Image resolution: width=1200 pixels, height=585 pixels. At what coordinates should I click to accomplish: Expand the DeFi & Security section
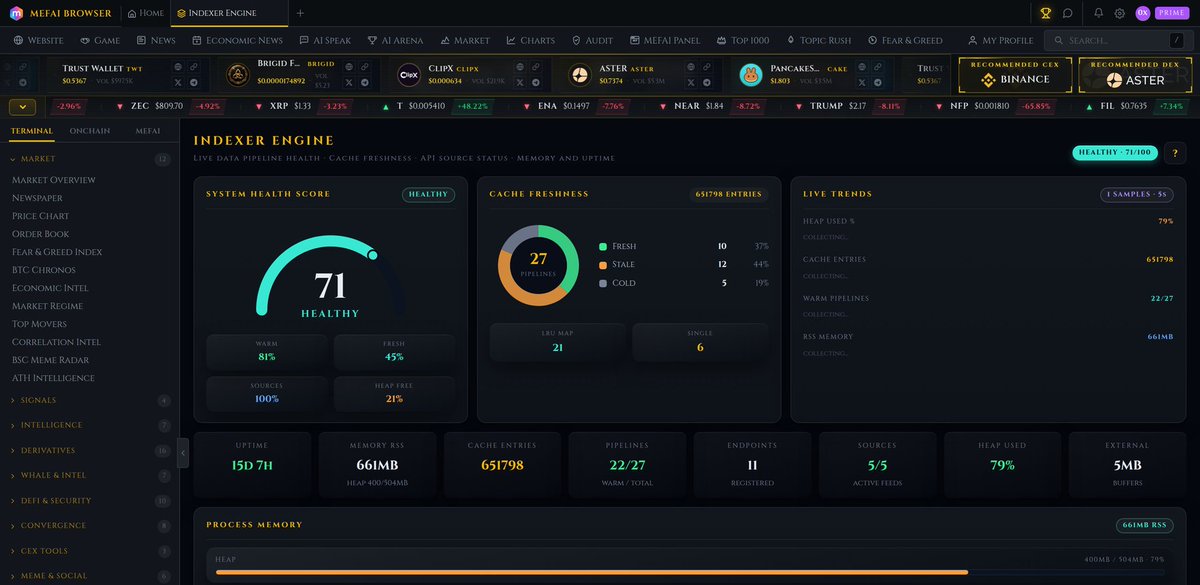tap(90, 500)
